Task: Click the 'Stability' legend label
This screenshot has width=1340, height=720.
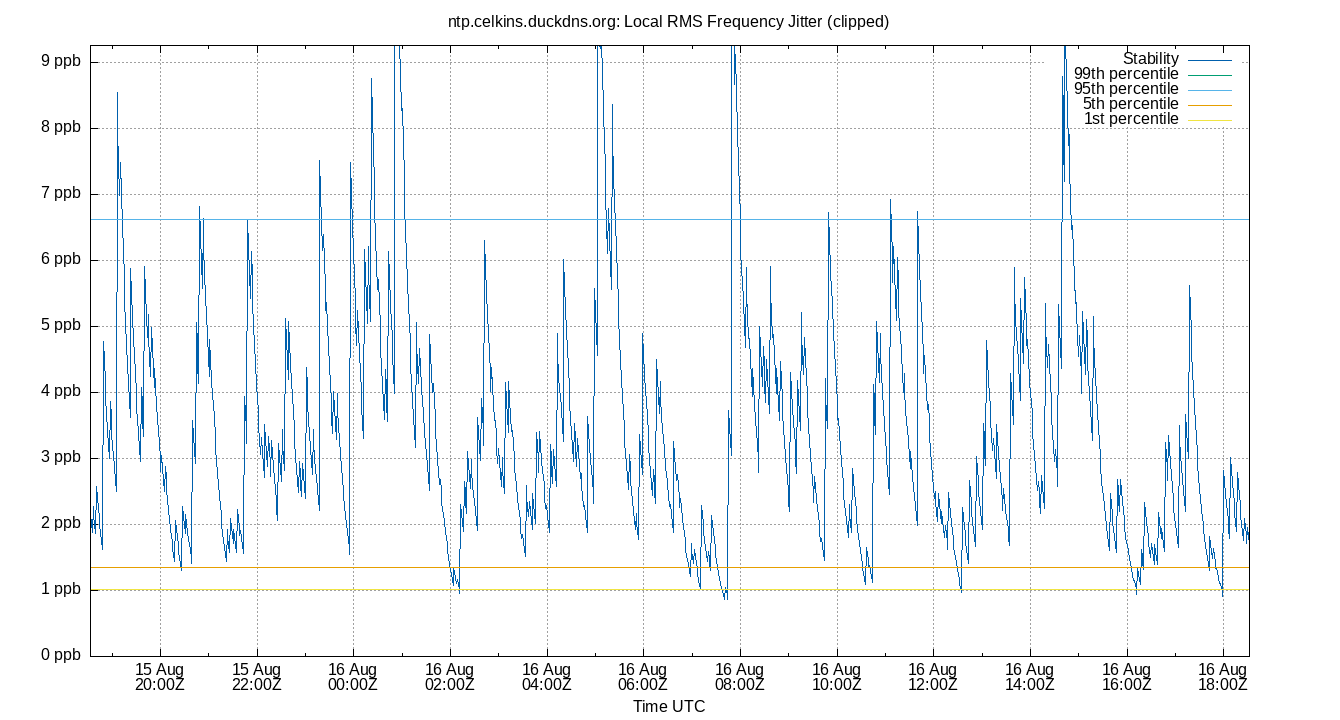Action: 1151,59
